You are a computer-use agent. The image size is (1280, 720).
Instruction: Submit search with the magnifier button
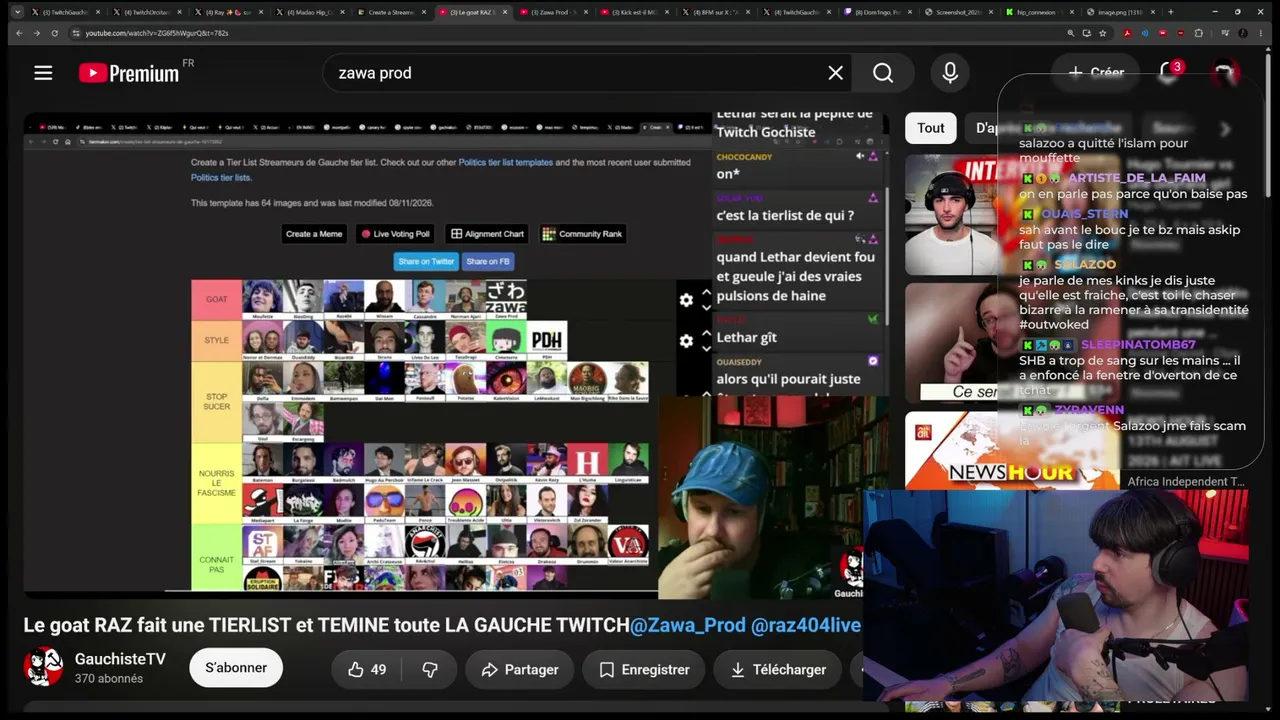coord(883,72)
